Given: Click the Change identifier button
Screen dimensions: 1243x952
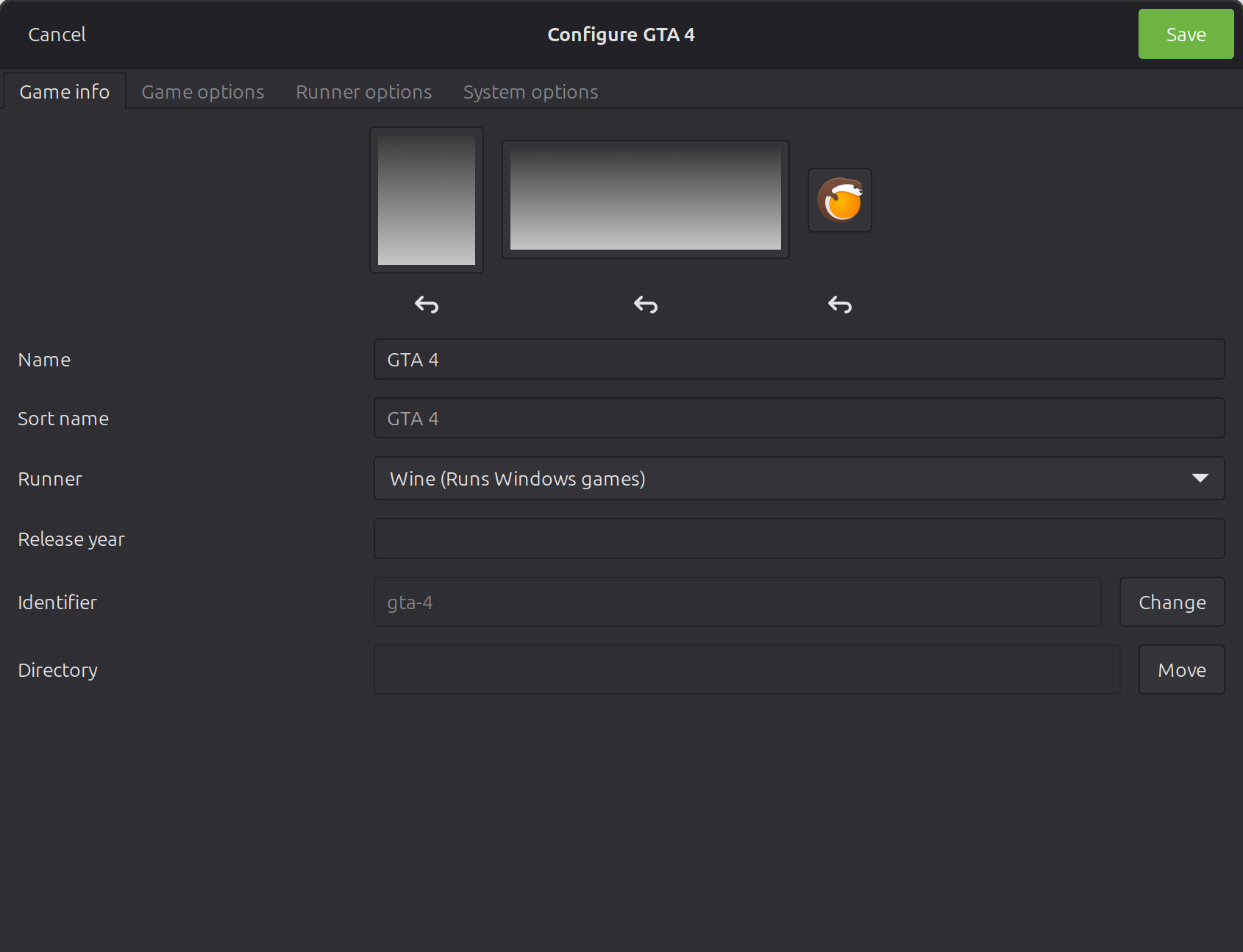Looking at the screenshot, I should pyautogui.click(x=1172, y=602).
